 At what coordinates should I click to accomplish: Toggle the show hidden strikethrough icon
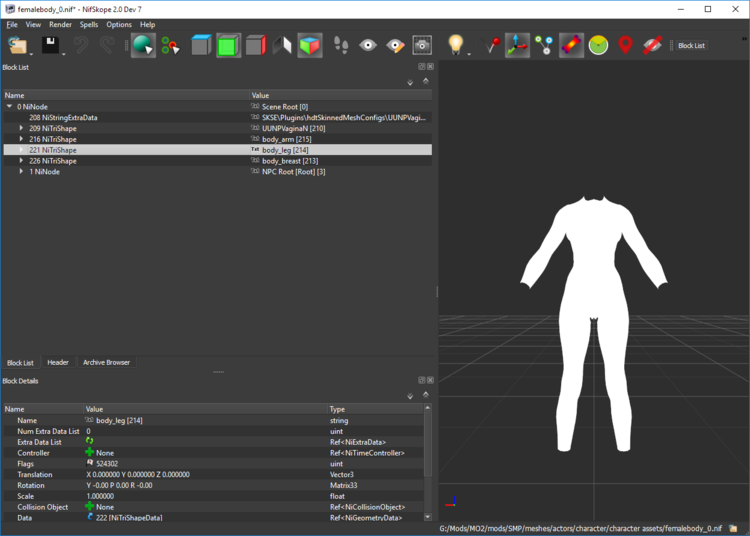[x=652, y=45]
